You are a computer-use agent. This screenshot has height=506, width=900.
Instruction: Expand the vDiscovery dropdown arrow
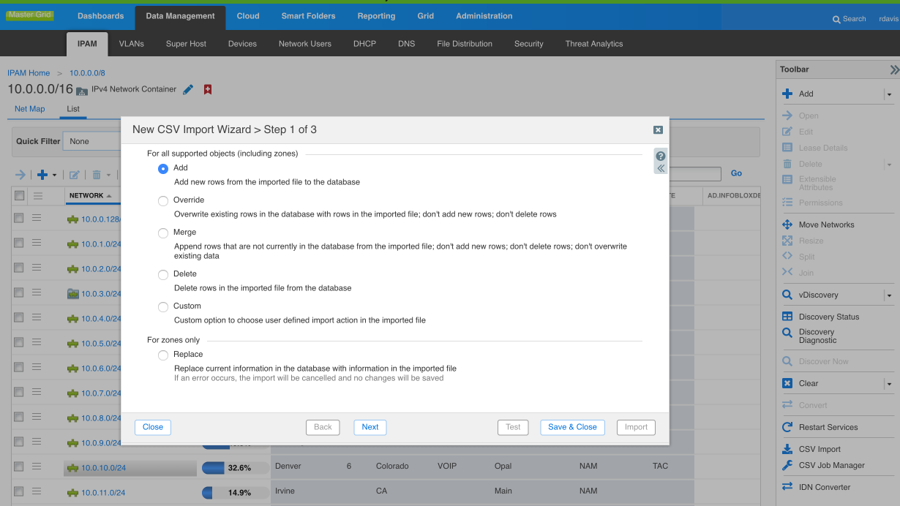tap(888, 295)
